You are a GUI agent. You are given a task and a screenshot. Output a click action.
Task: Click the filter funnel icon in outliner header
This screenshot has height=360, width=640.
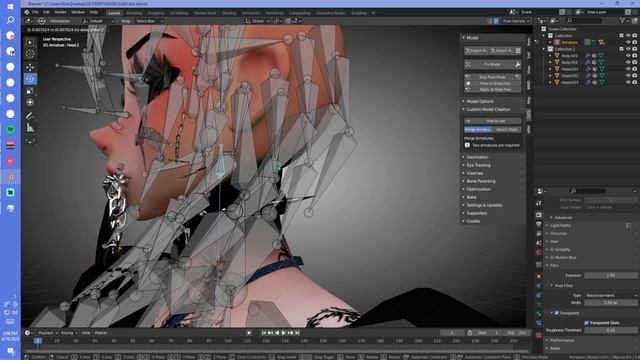622,20
